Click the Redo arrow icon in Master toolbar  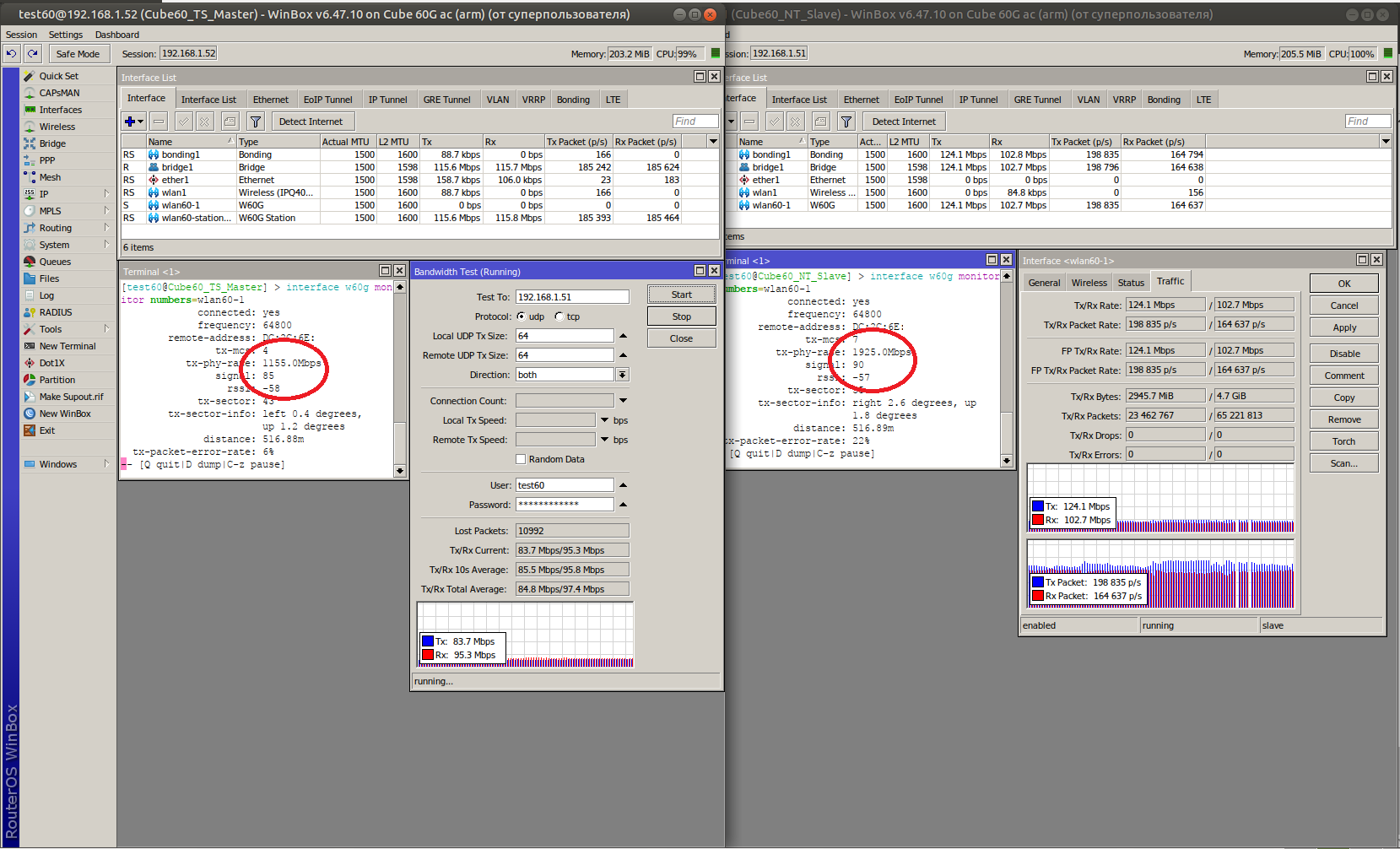pos(32,53)
